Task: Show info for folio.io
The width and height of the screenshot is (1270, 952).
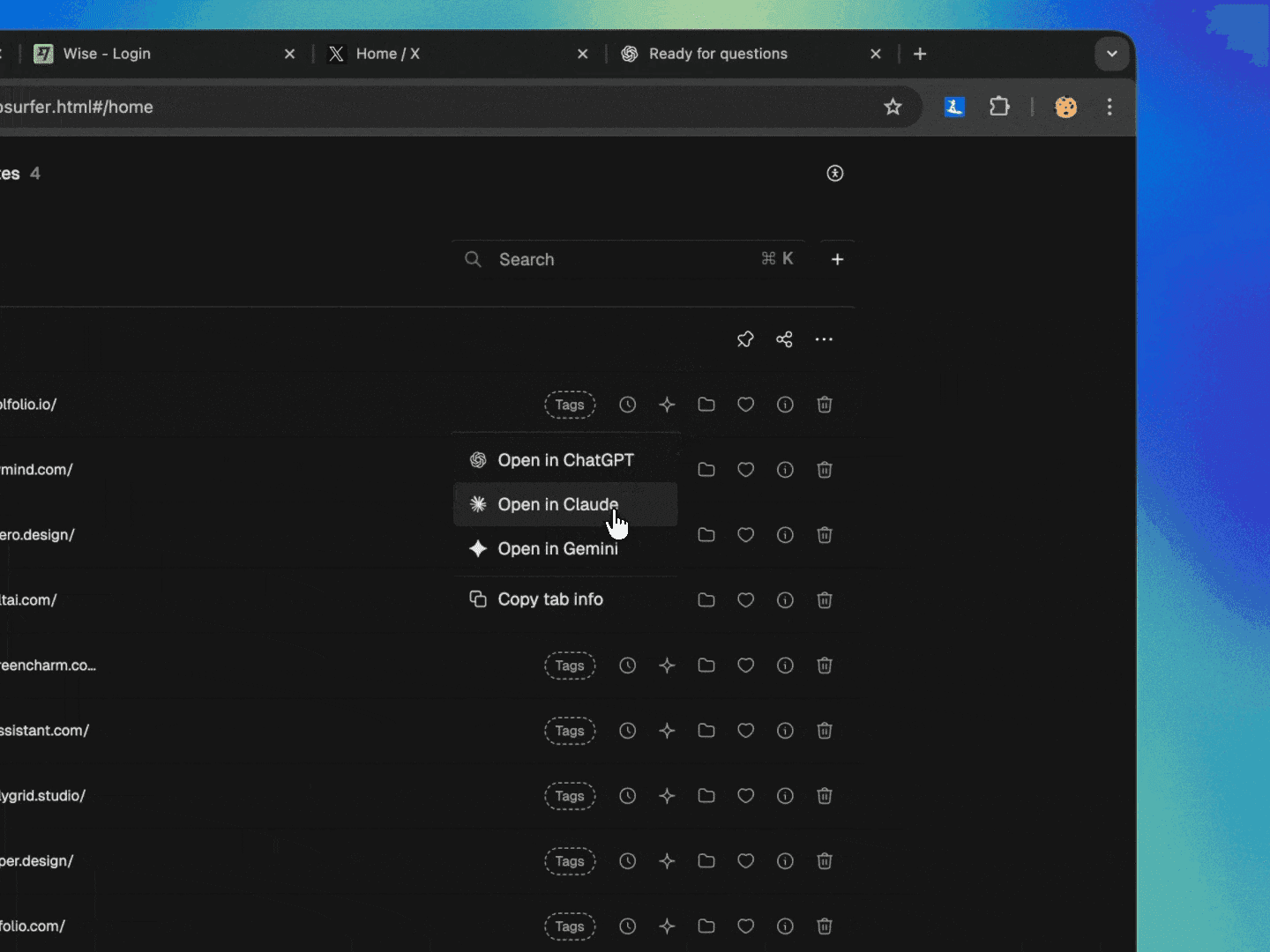Action: click(x=785, y=405)
